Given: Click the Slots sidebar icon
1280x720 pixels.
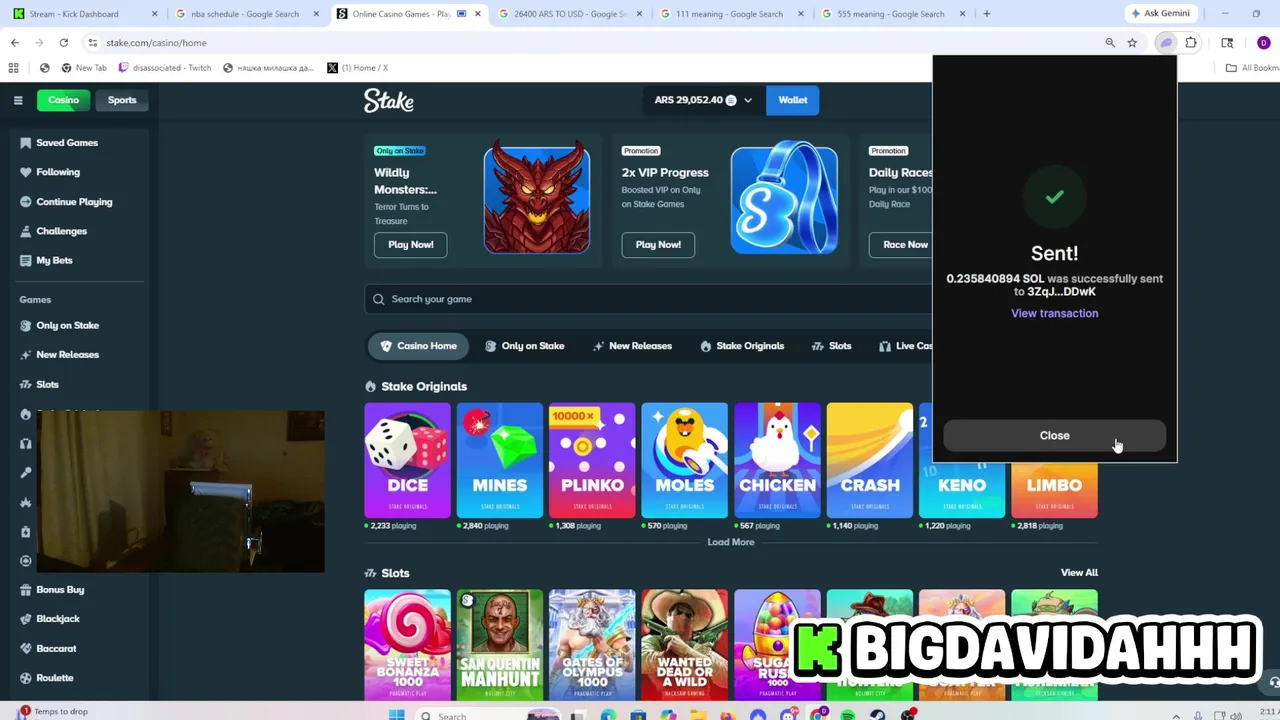Looking at the screenshot, I should click(26, 384).
